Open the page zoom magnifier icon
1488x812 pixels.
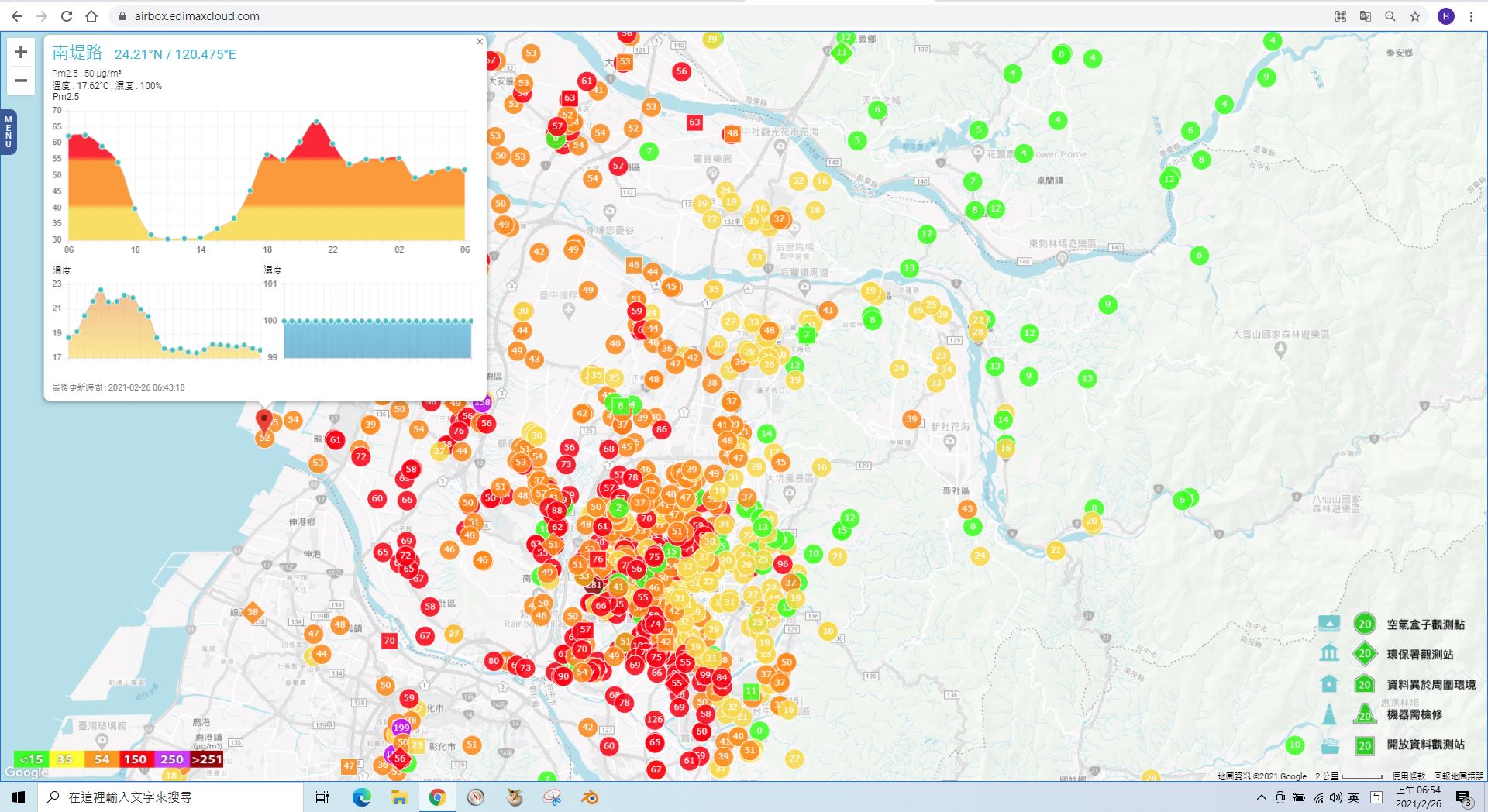coord(1390,16)
